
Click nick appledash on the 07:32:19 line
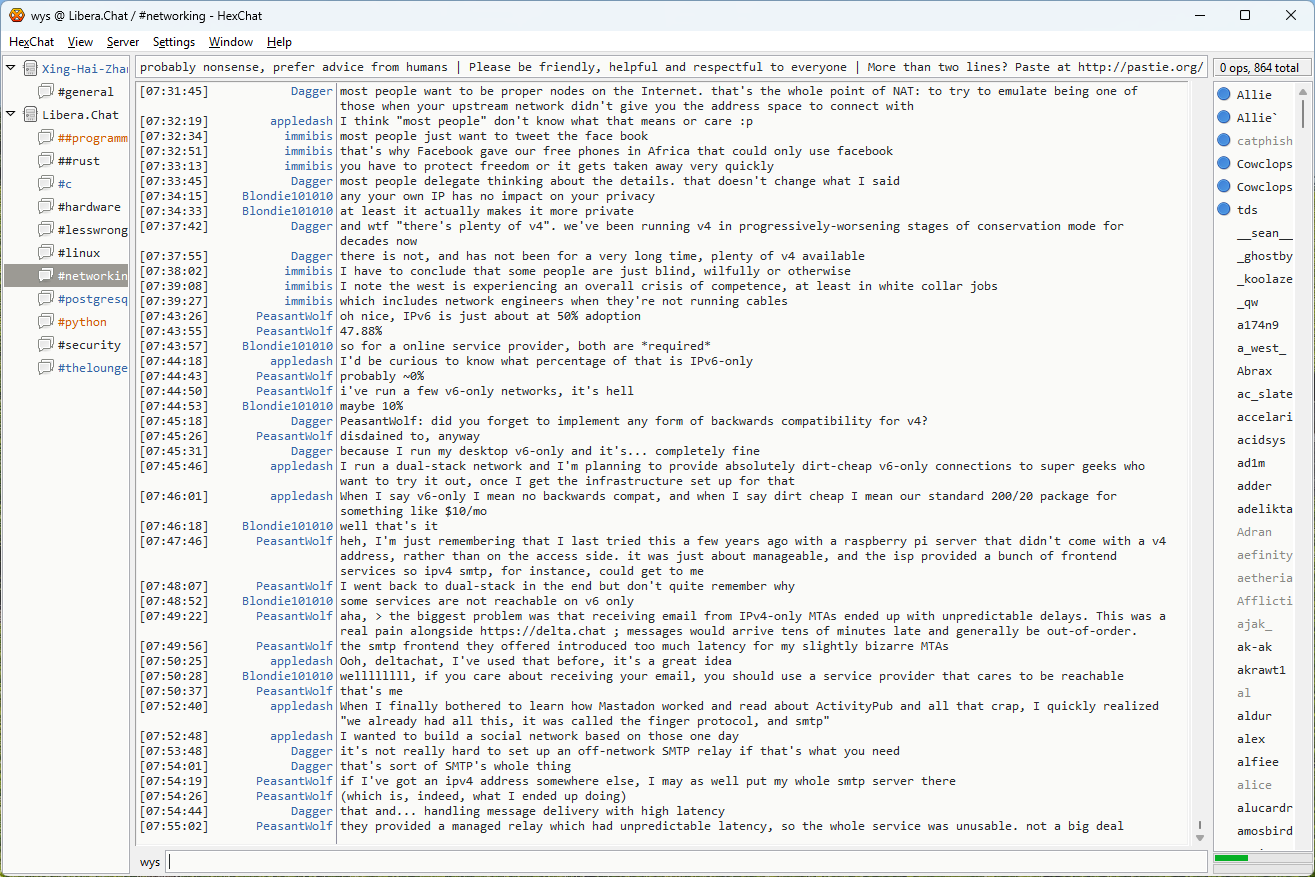click(x=301, y=121)
